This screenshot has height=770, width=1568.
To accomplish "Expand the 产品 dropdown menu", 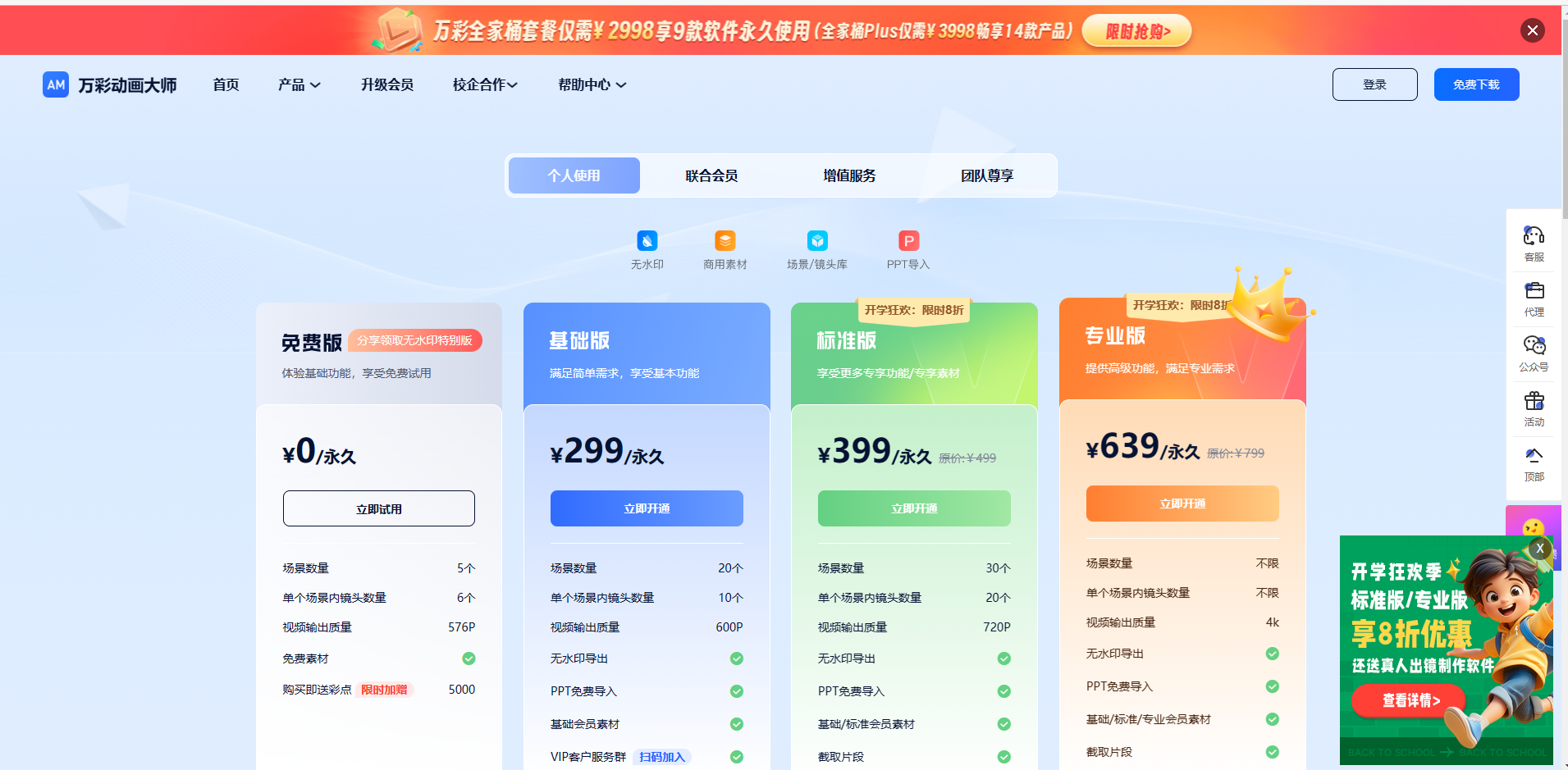I will point(299,84).
